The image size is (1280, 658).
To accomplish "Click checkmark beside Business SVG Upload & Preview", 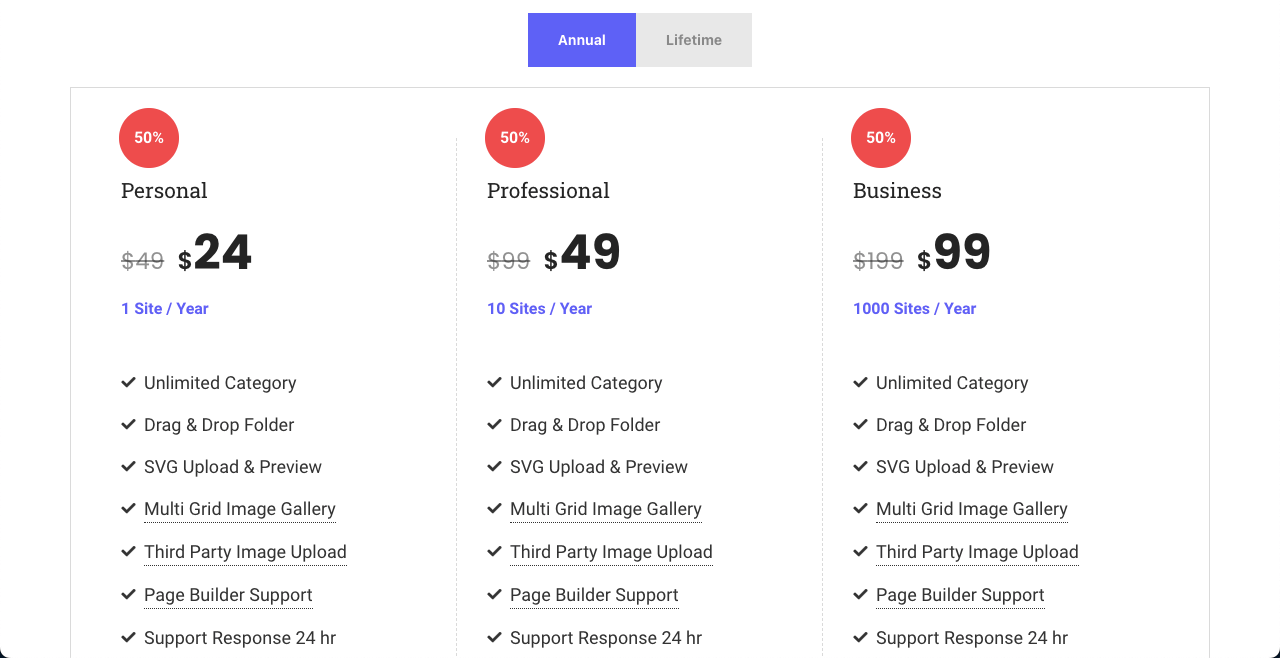I will tap(860, 467).
